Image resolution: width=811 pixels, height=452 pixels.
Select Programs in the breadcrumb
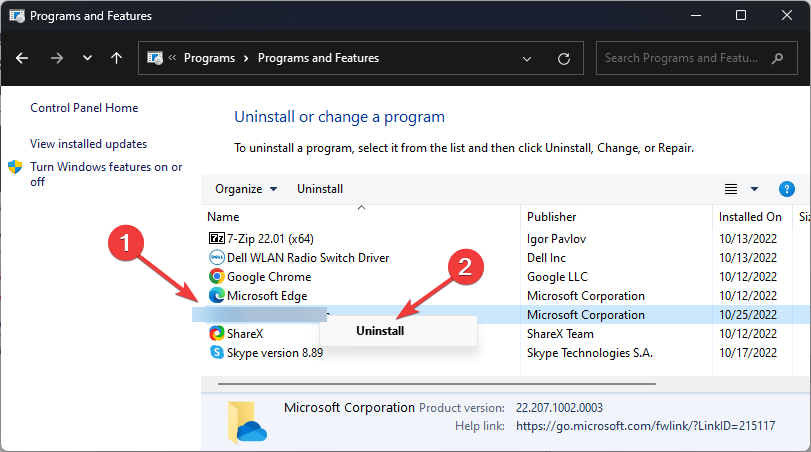tap(209, 58)
